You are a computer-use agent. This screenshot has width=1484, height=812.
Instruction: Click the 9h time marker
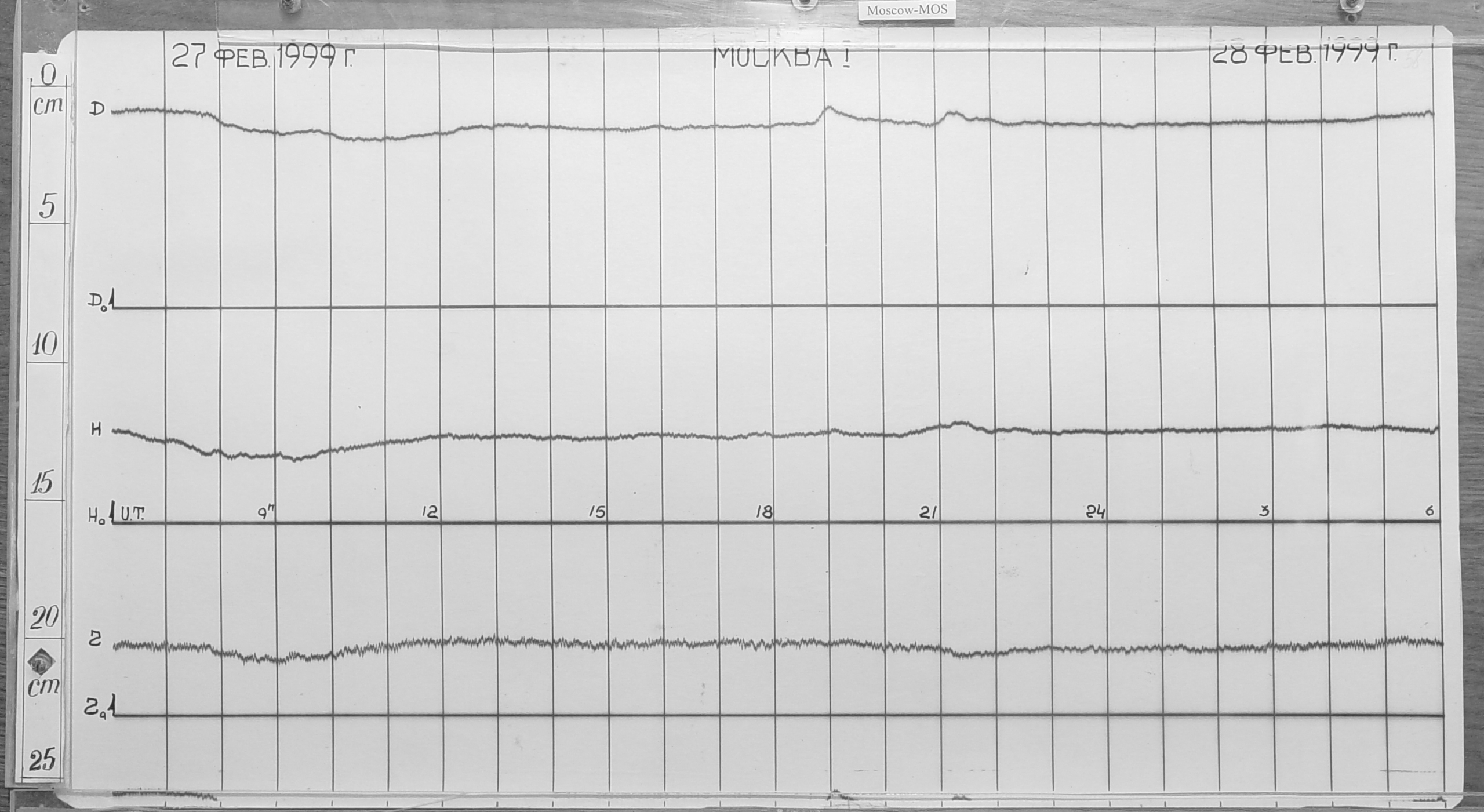pos(267,512)
